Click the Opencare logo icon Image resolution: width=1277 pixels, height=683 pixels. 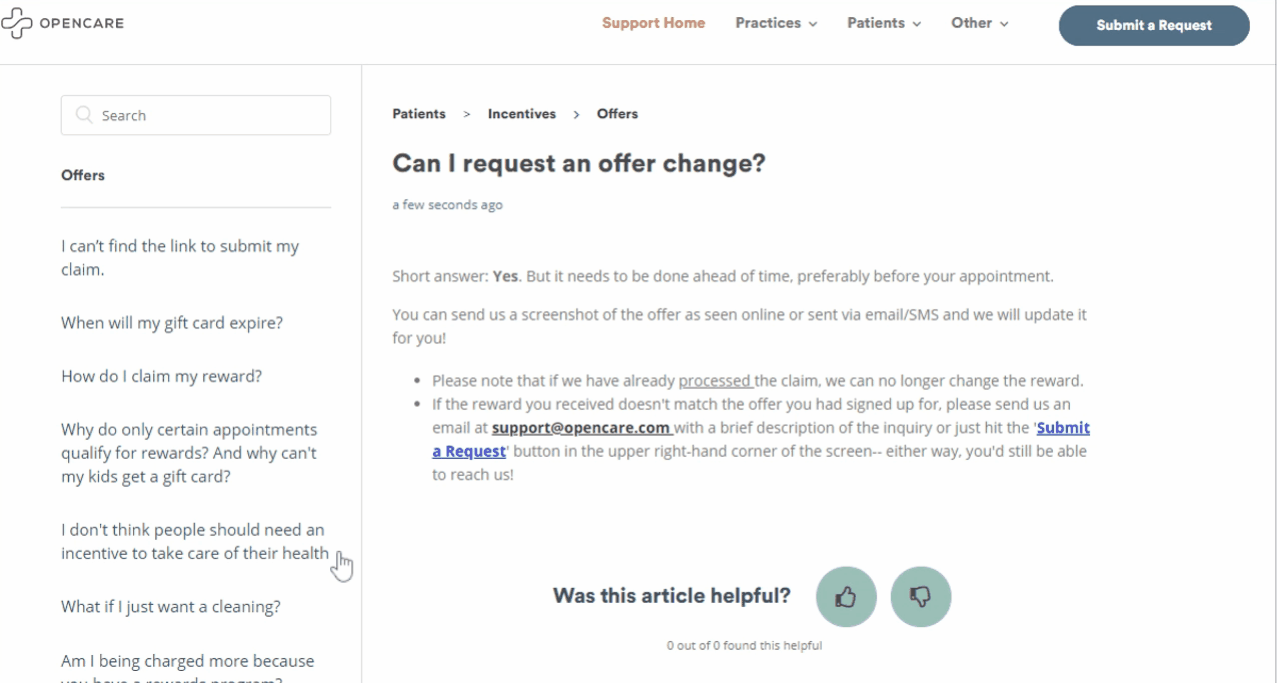click(17, 23)
